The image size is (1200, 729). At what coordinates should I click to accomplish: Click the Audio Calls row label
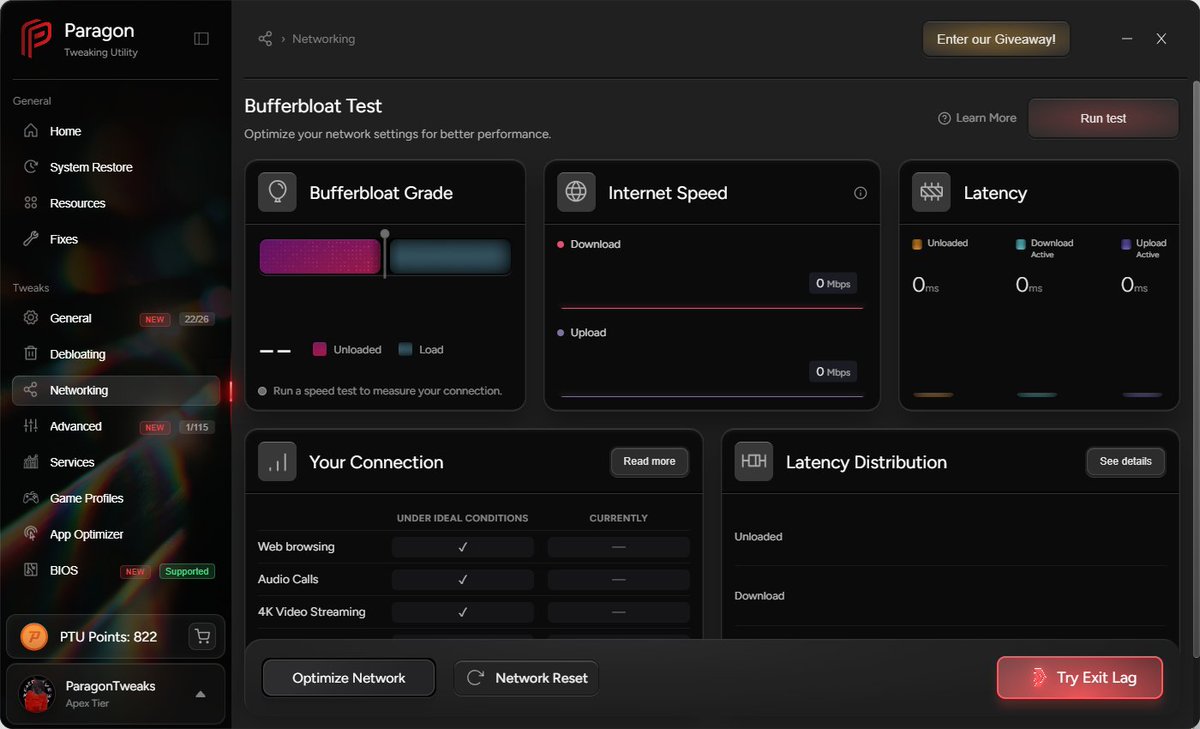click(288, 579)
